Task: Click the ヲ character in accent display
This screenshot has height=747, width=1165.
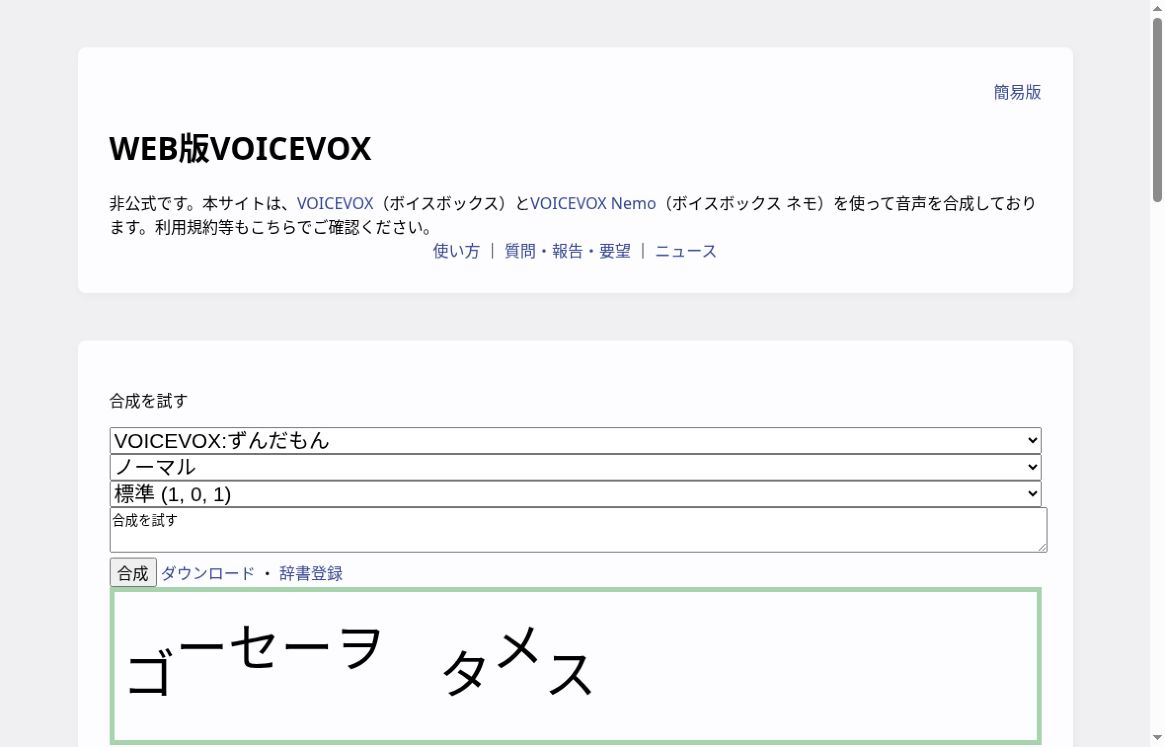Action: tap(360, 647)
